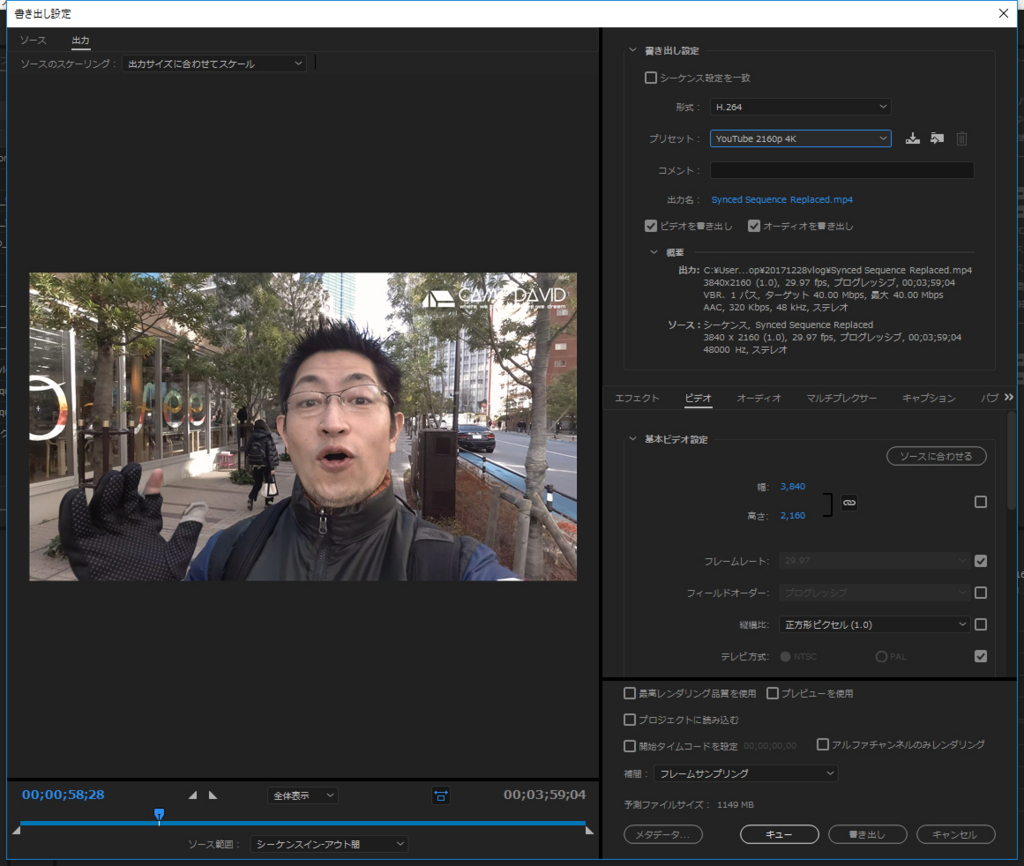Select the NTSC radio button

click(785, 656)
